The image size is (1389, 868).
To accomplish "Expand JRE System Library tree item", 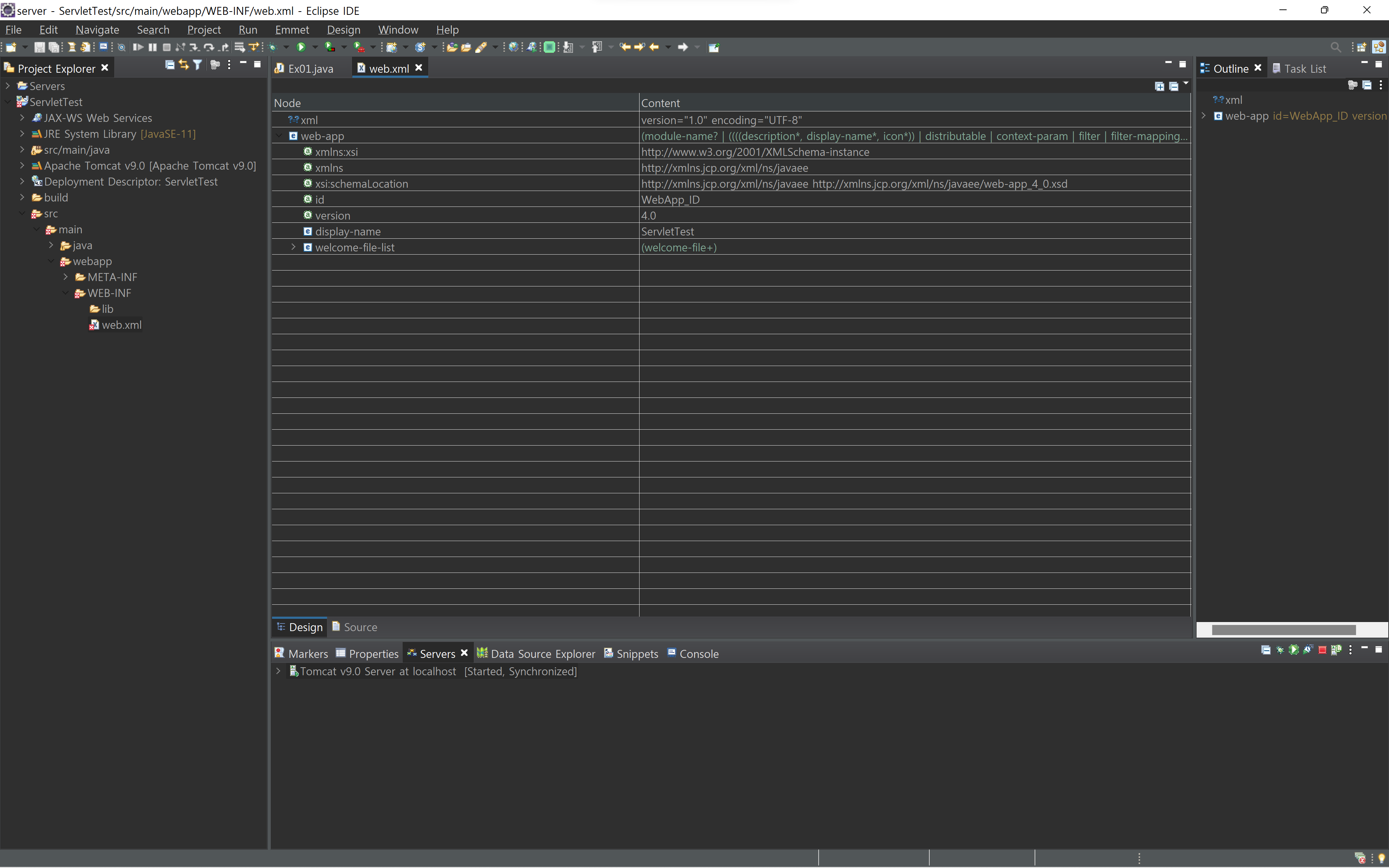I will [x=22, y=134].
